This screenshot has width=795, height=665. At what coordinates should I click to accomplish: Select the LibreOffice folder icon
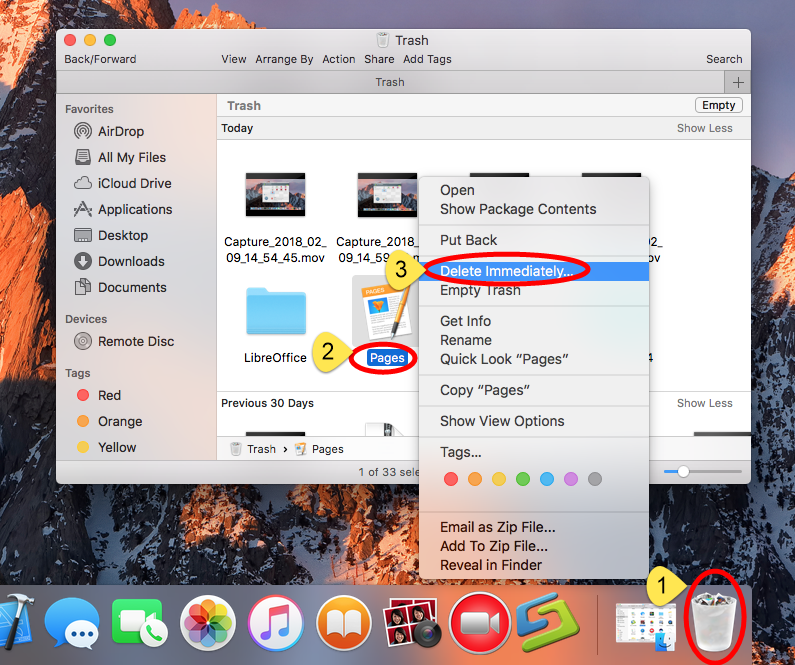point(276,311)
